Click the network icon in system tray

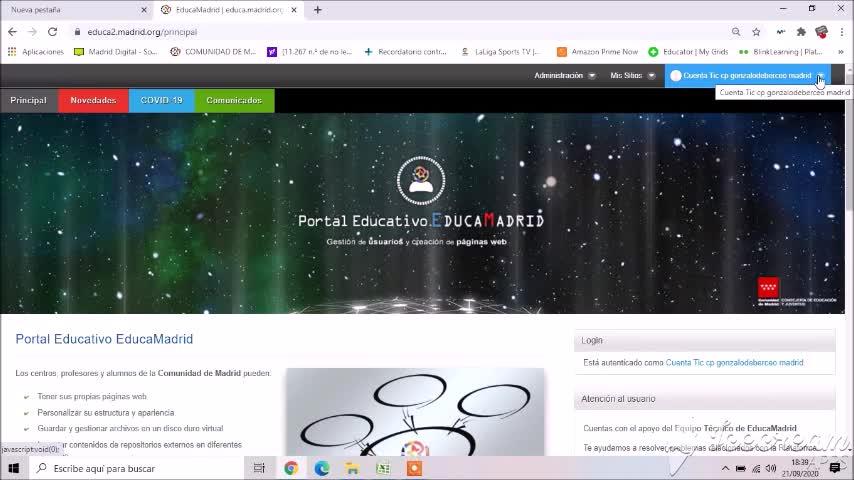756,469
